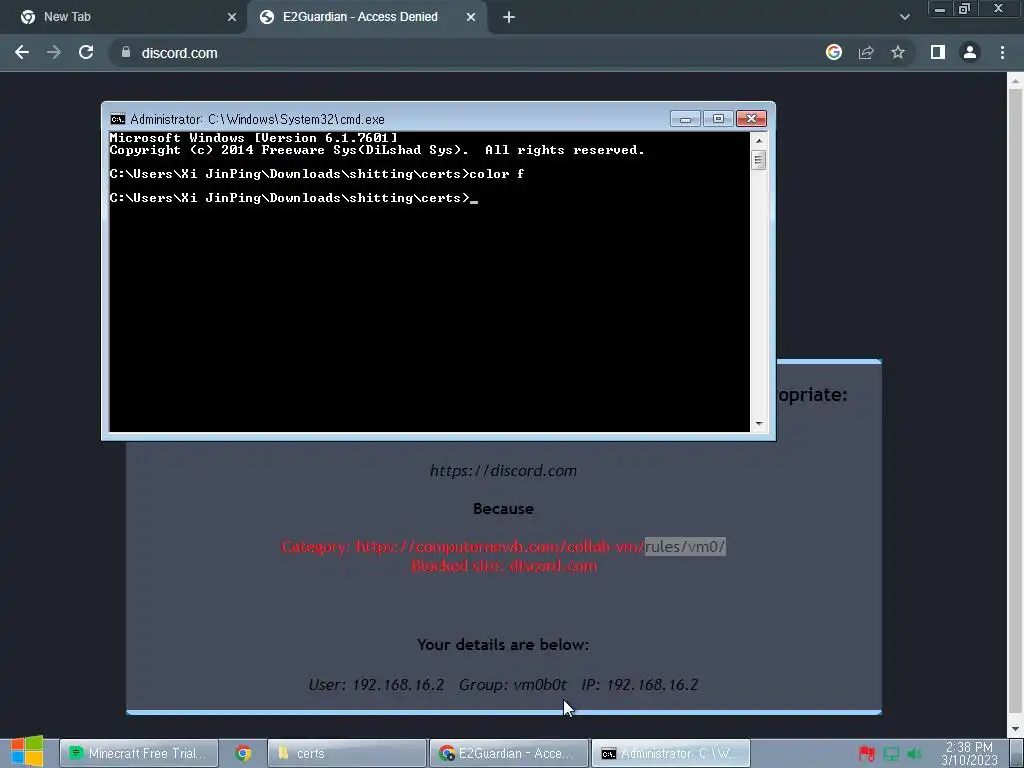Image resolution: width=1024 pixels, height=768 pixels.
Task: Restore down the Chrome window
Action: point(964,9)
